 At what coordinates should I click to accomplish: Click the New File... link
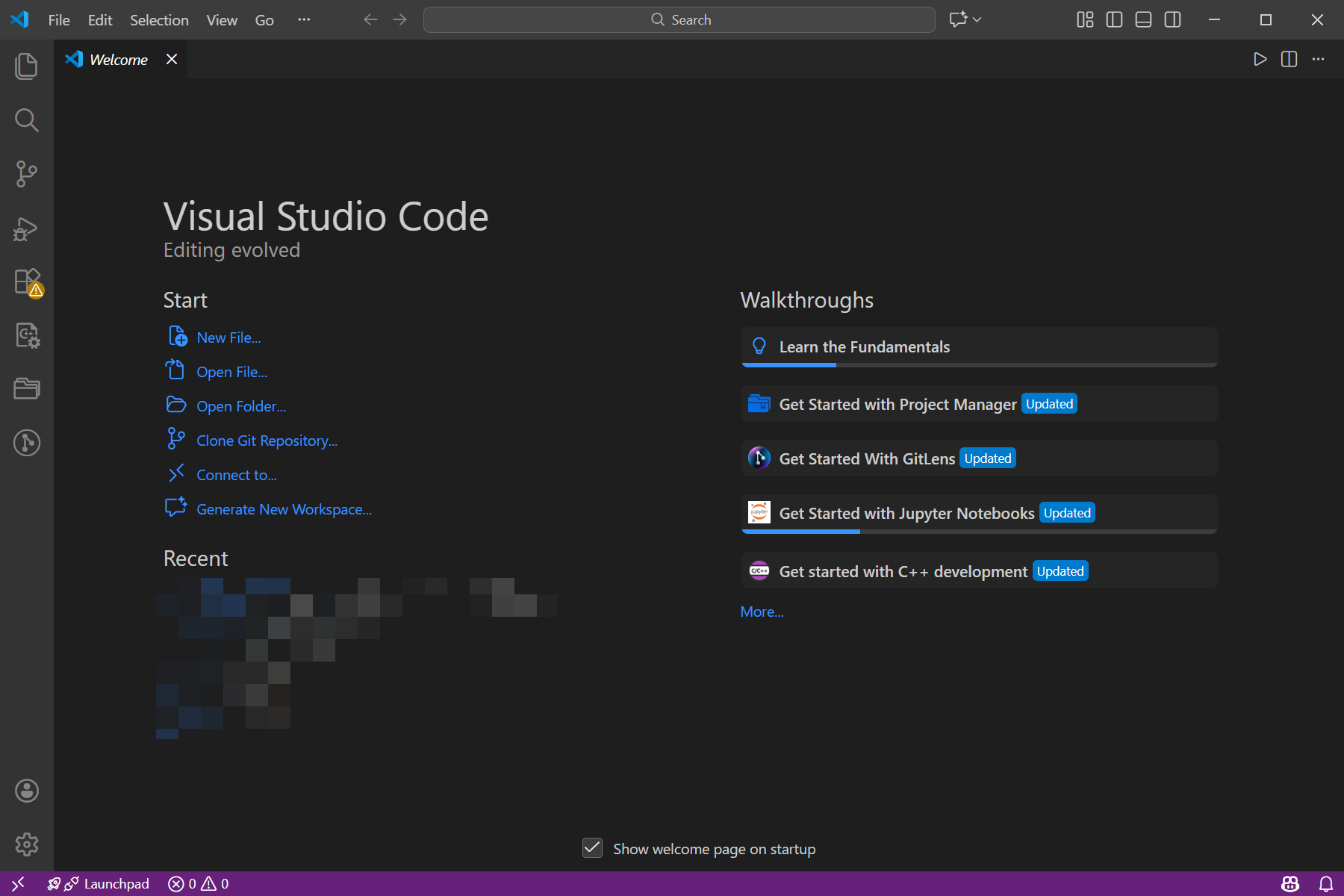(228, 337)
